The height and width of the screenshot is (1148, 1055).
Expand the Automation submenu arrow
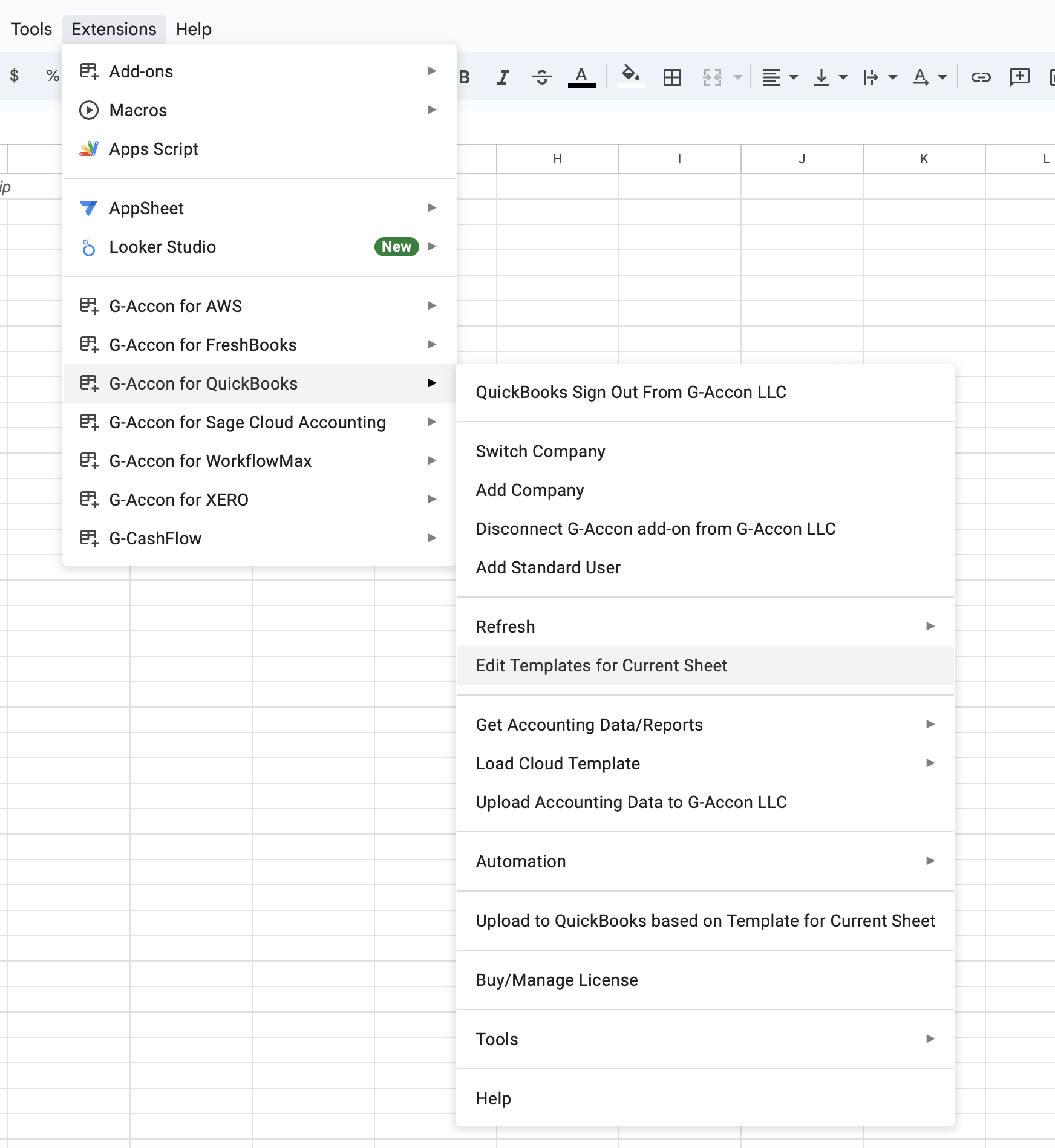pos(930,861)
